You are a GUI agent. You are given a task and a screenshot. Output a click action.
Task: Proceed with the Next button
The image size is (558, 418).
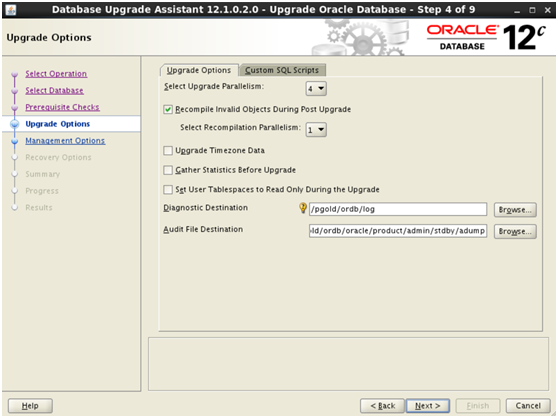pos(428,406)
